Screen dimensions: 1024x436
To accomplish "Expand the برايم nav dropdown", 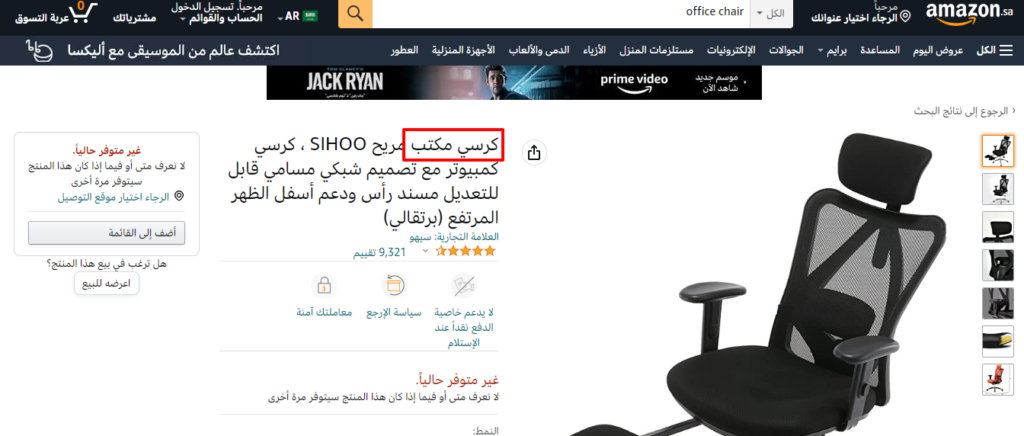I will click(x=832, y=50).
